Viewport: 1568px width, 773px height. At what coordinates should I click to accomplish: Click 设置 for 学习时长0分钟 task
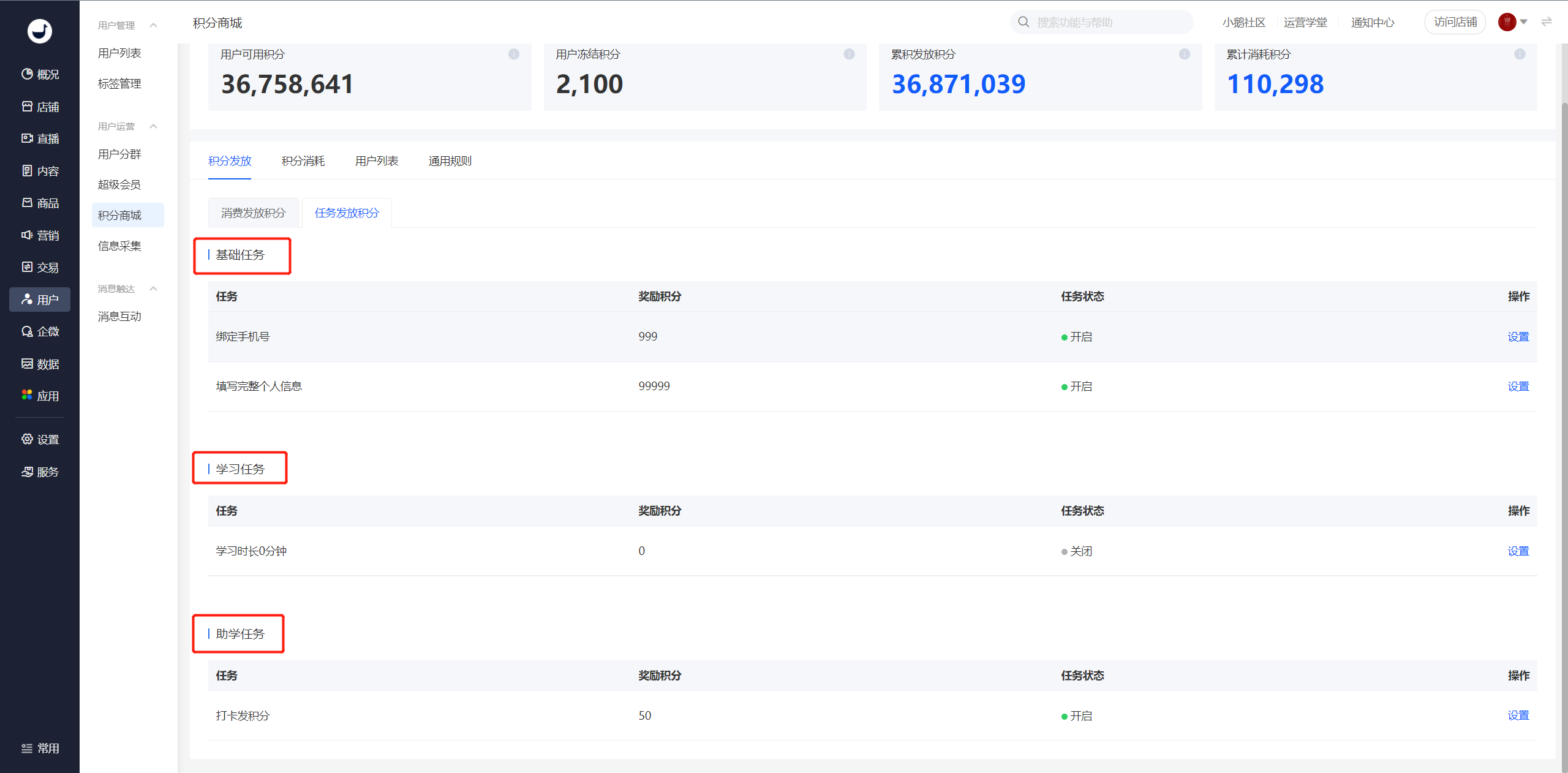tap(1518, 551)
